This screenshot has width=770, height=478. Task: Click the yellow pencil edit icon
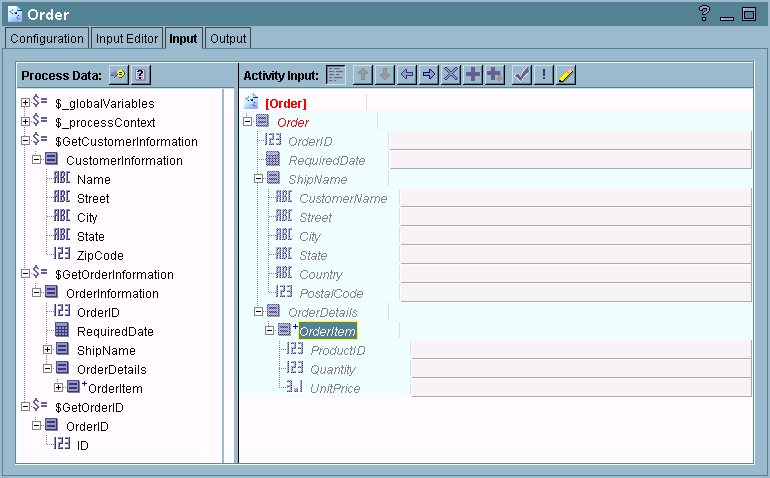click(x=566, y=75)
